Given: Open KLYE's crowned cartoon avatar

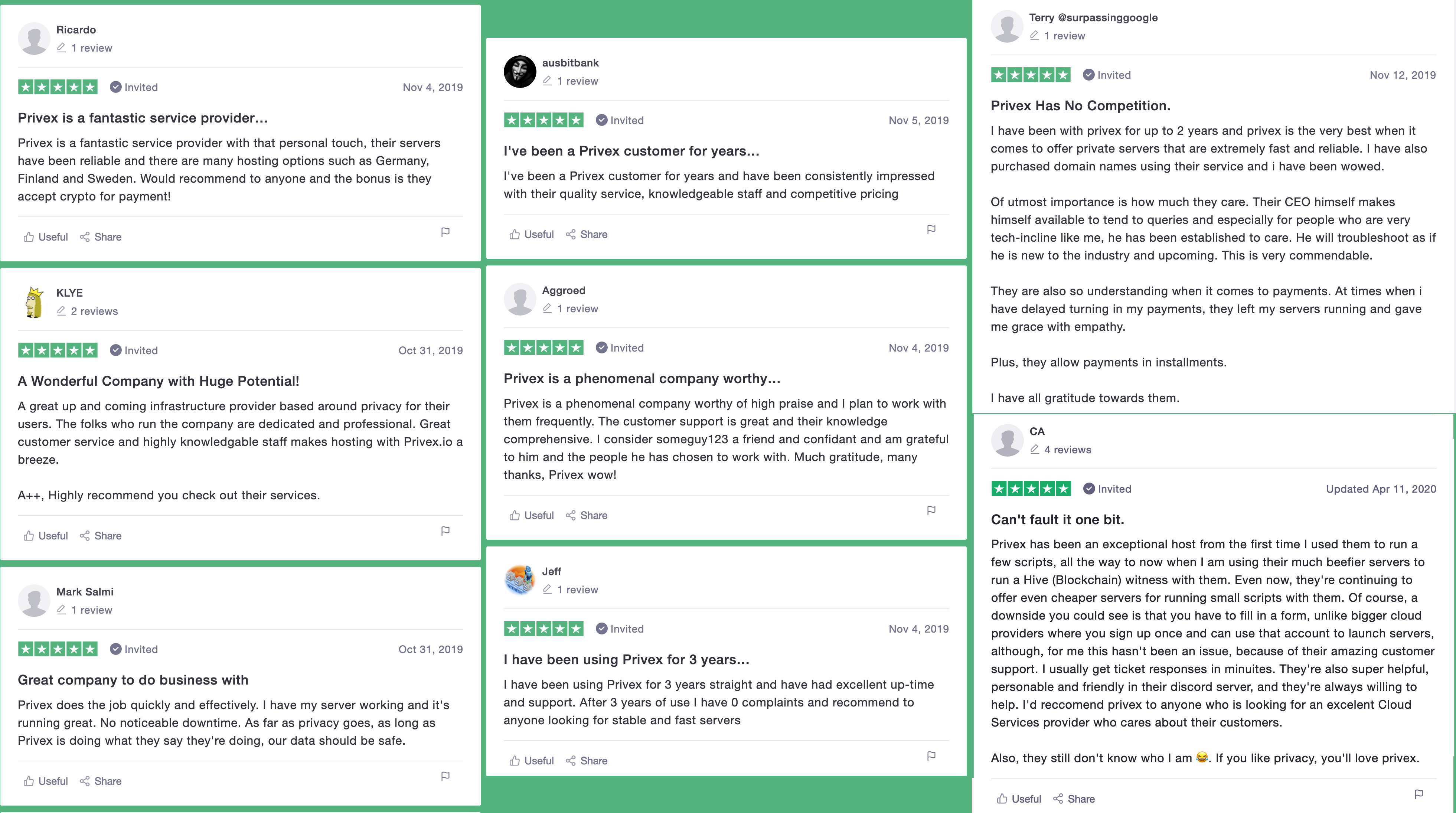Looking at the screenshot, I should point(34,302).
